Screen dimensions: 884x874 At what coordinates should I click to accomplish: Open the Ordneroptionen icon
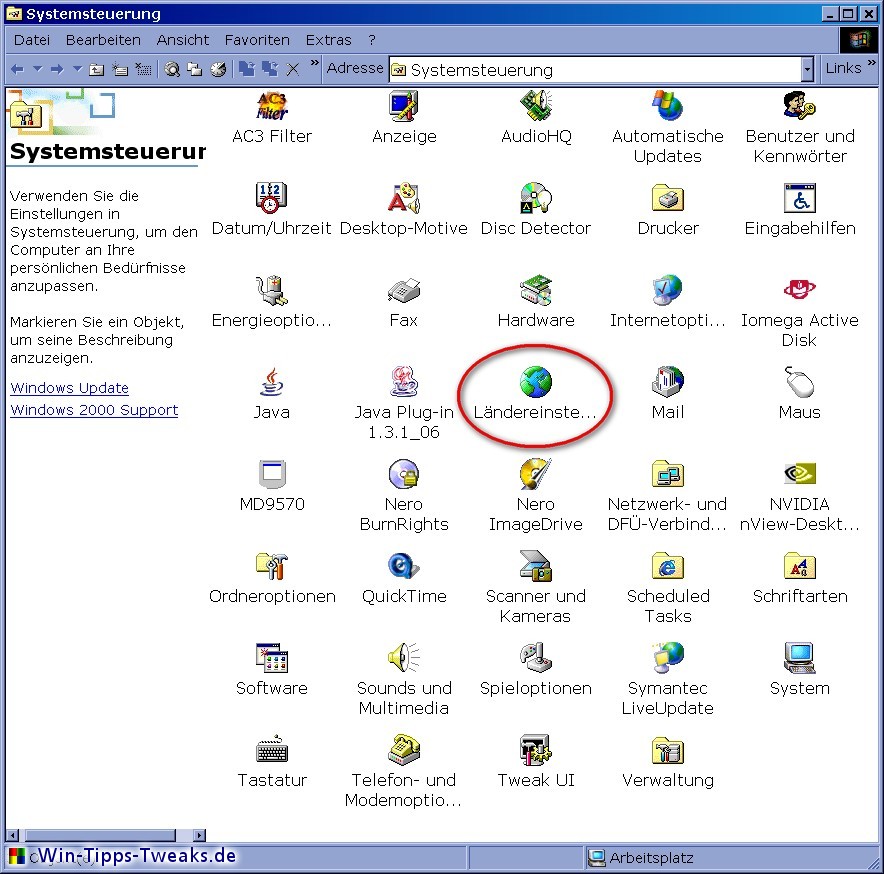272,566
